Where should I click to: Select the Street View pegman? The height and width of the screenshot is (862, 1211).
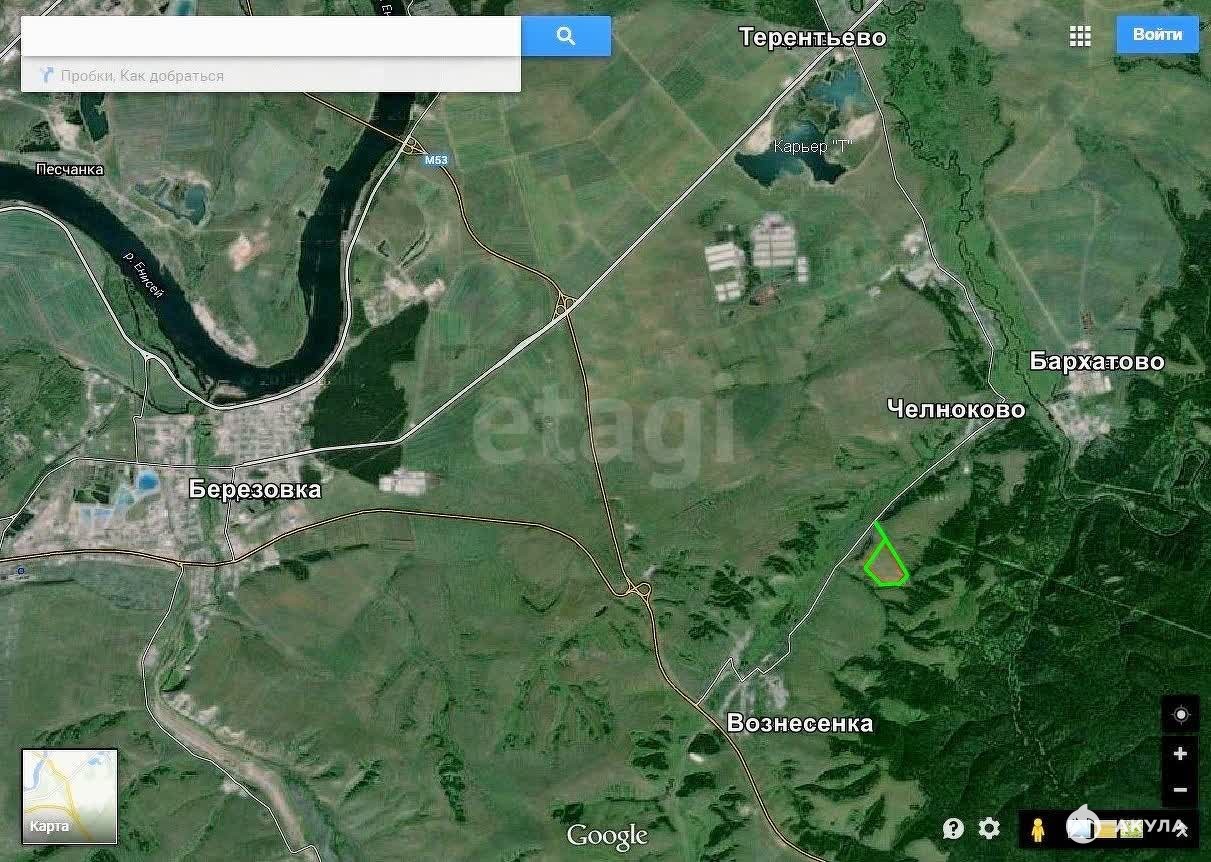[x=1038, y=828]
